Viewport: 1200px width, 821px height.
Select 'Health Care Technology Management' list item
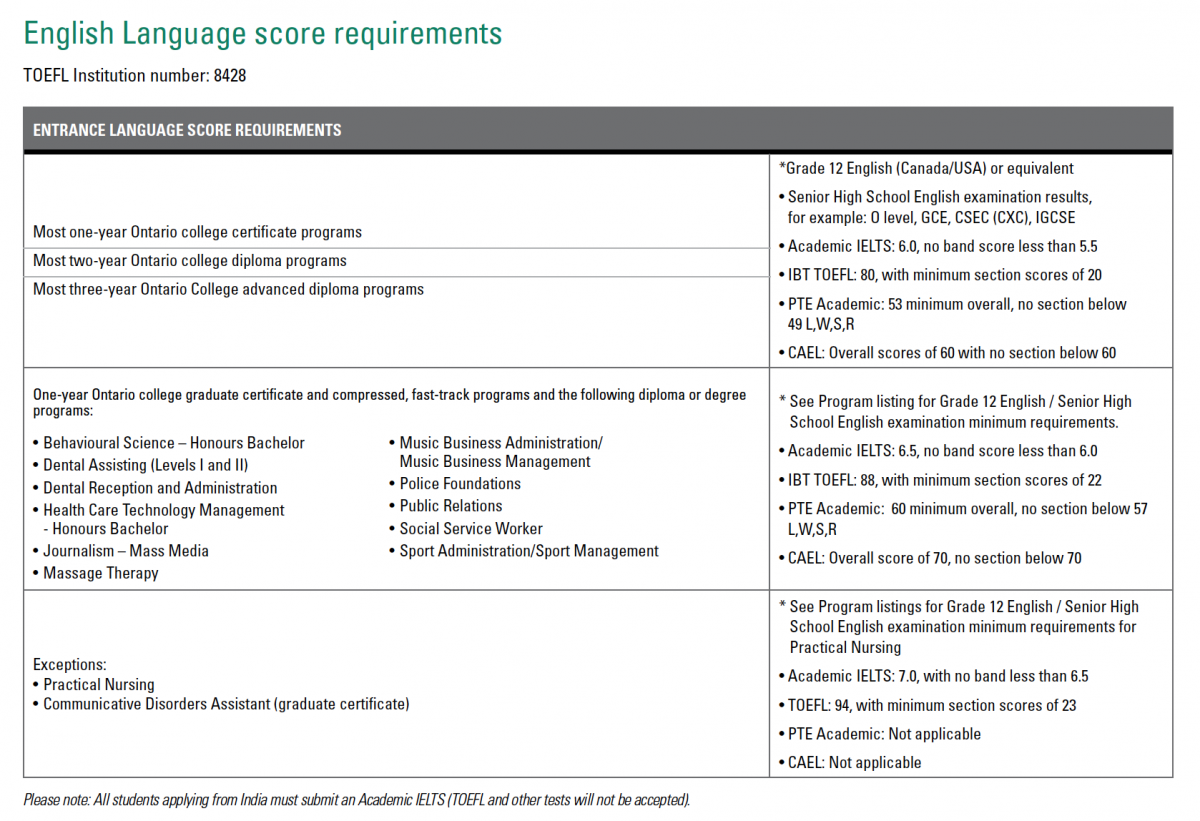click(x=159, y=520)
